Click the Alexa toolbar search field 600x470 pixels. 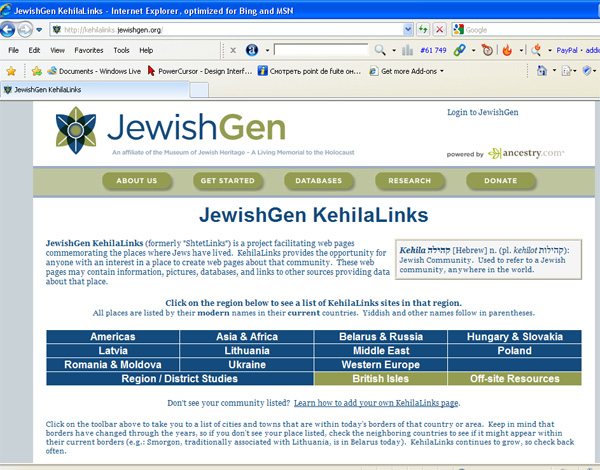click(x=321, y=50)
